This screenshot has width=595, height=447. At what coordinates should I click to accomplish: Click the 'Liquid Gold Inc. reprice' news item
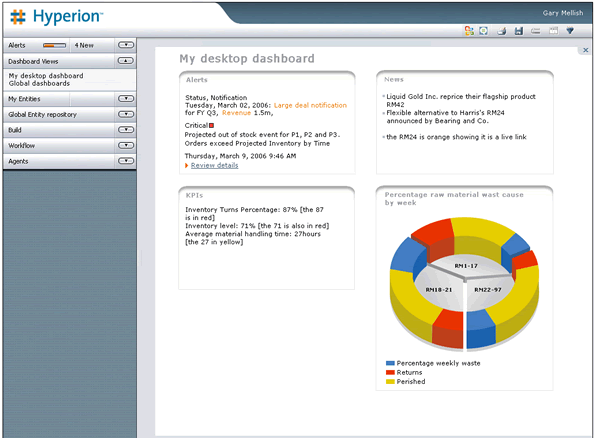461,101
